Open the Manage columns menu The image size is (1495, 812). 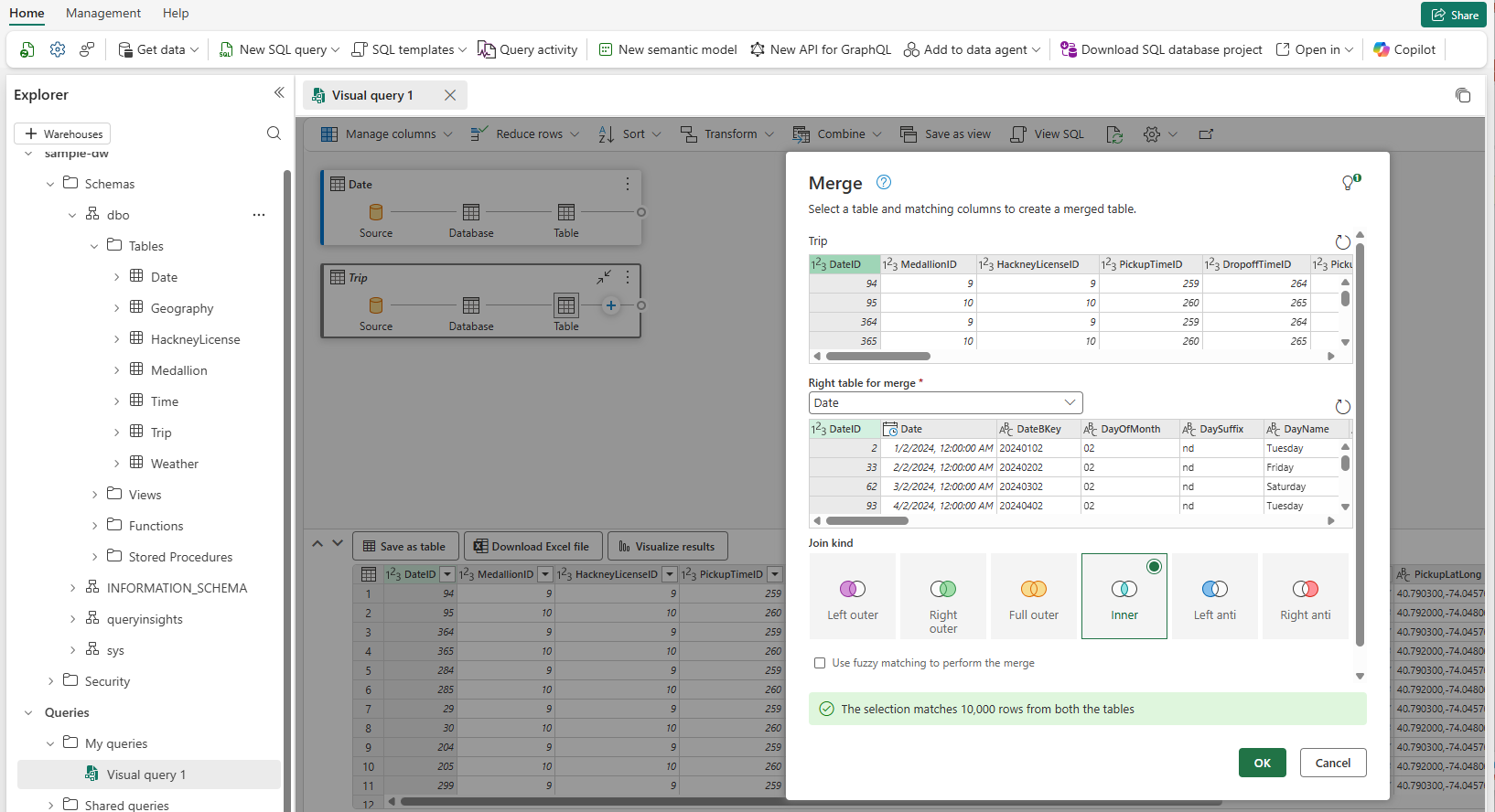pos(387,134)
